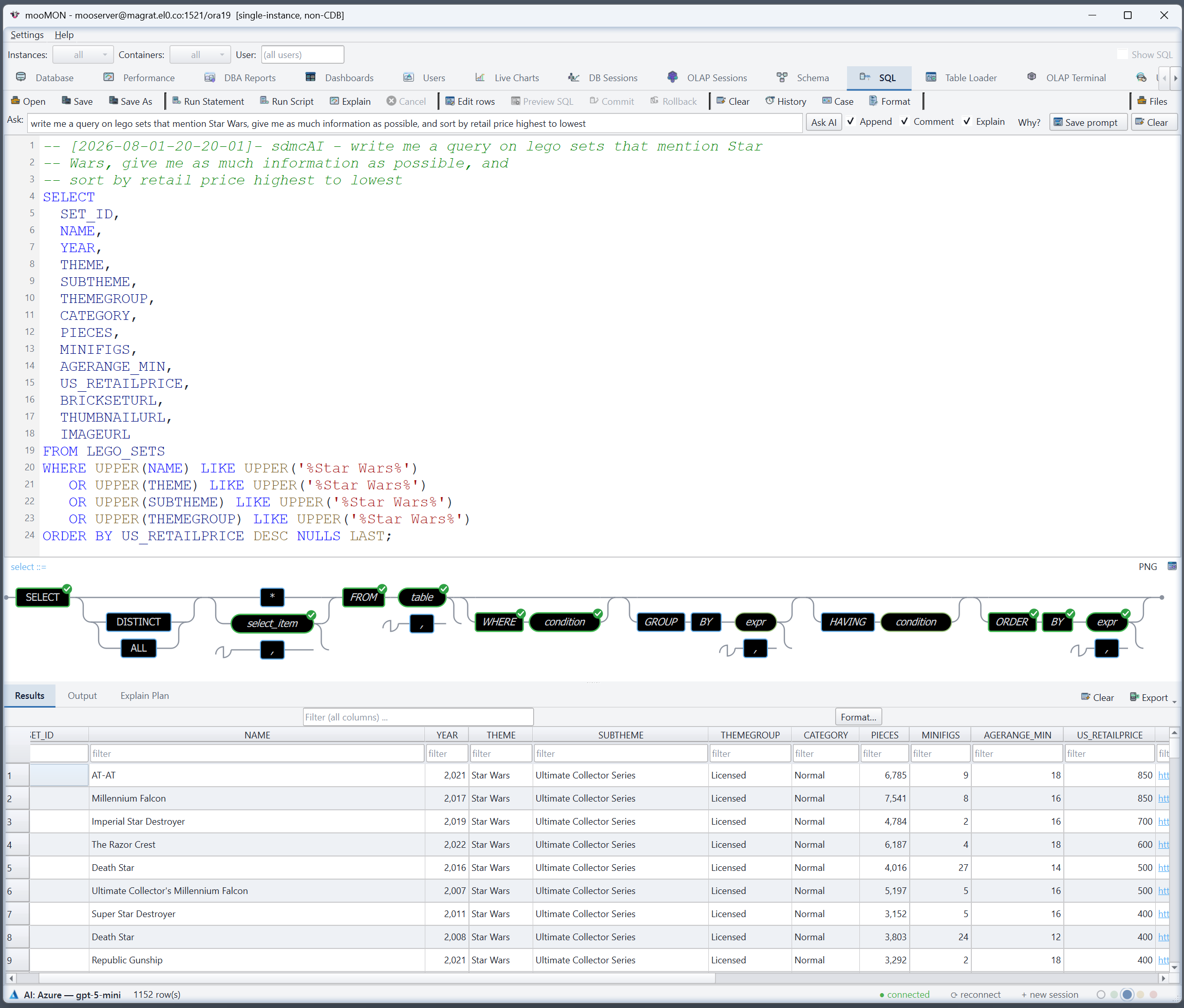Save syntax diagram as PNG
1184x1008 pixels.
(1148, 566)
